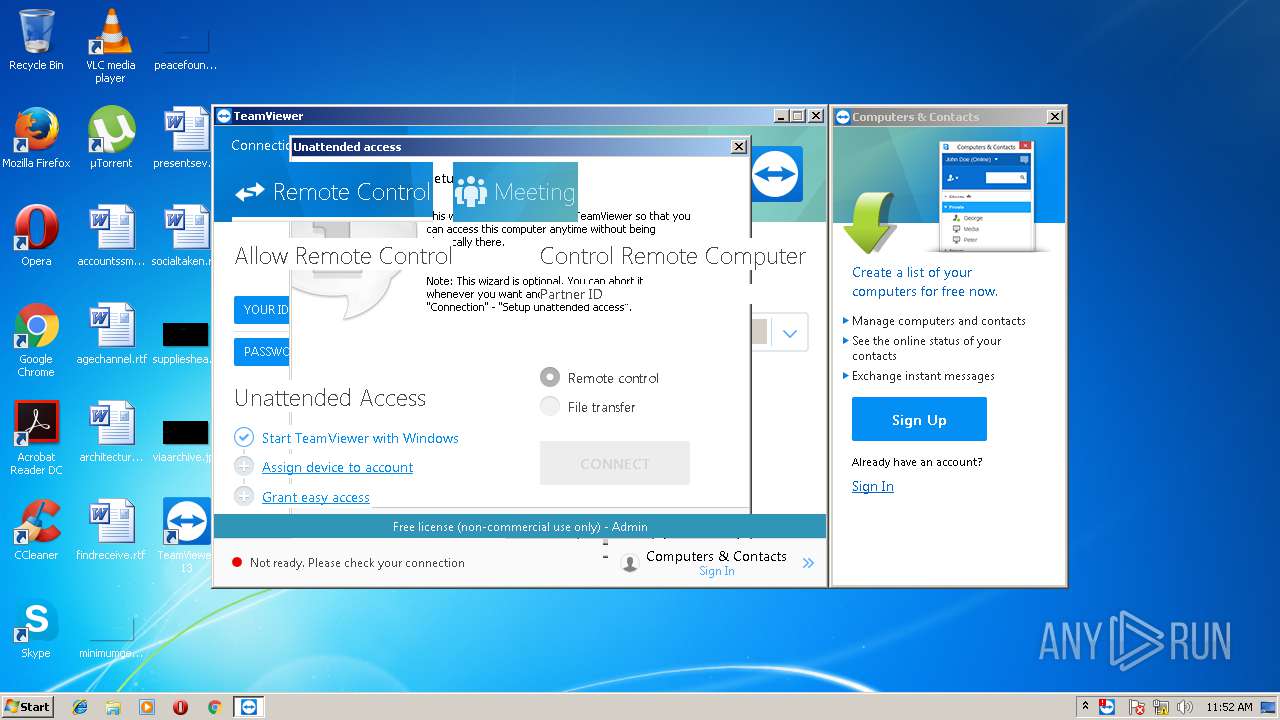This screenshot has width=1280, height=720.
Task: Open Acrobat Reader DC desktop shortcut
Action: tap(36, 438)
